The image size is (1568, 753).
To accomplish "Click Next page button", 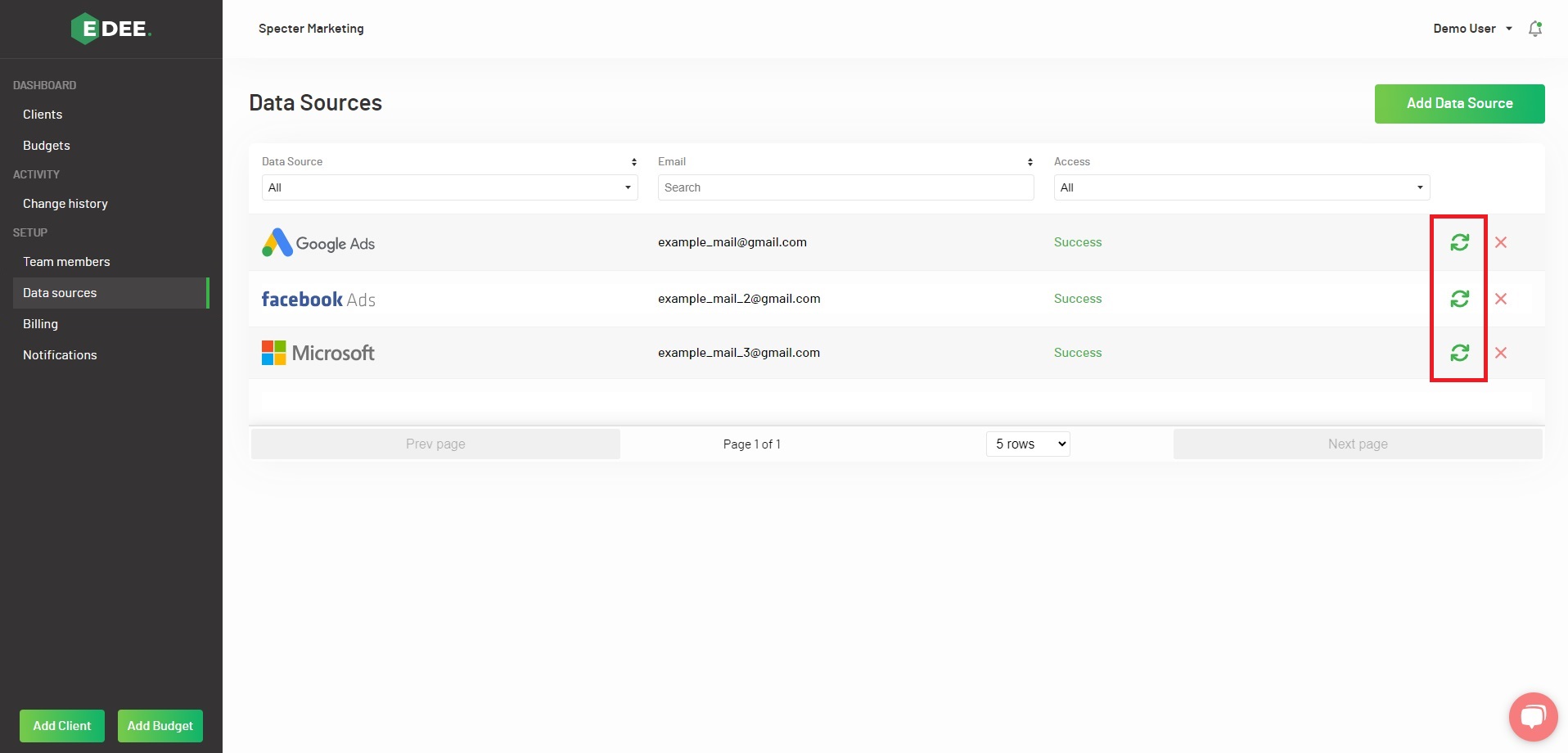I will (x=1358, y=444).
